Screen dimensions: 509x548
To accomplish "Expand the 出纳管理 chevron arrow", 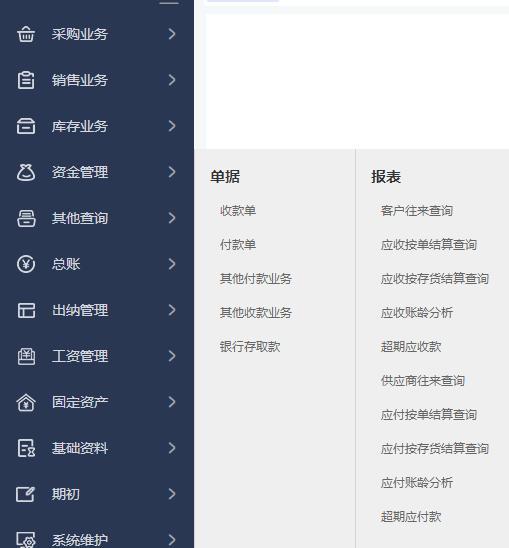I will click(172, 310).
